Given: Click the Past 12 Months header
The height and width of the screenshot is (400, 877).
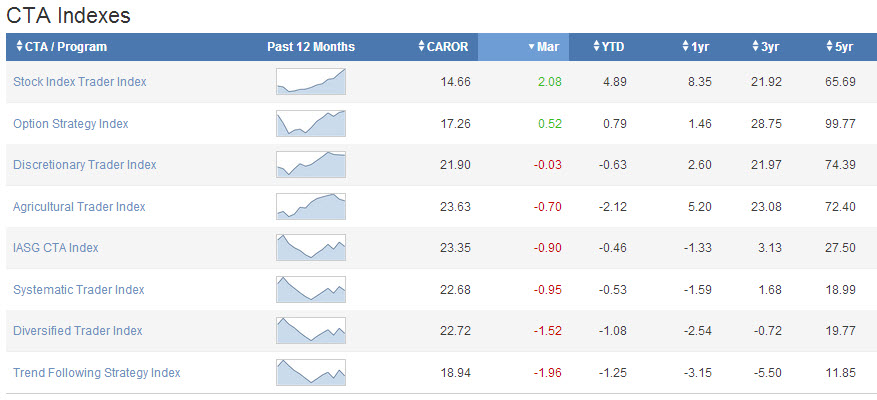Looking at the screenshot, I should (311, 47).
